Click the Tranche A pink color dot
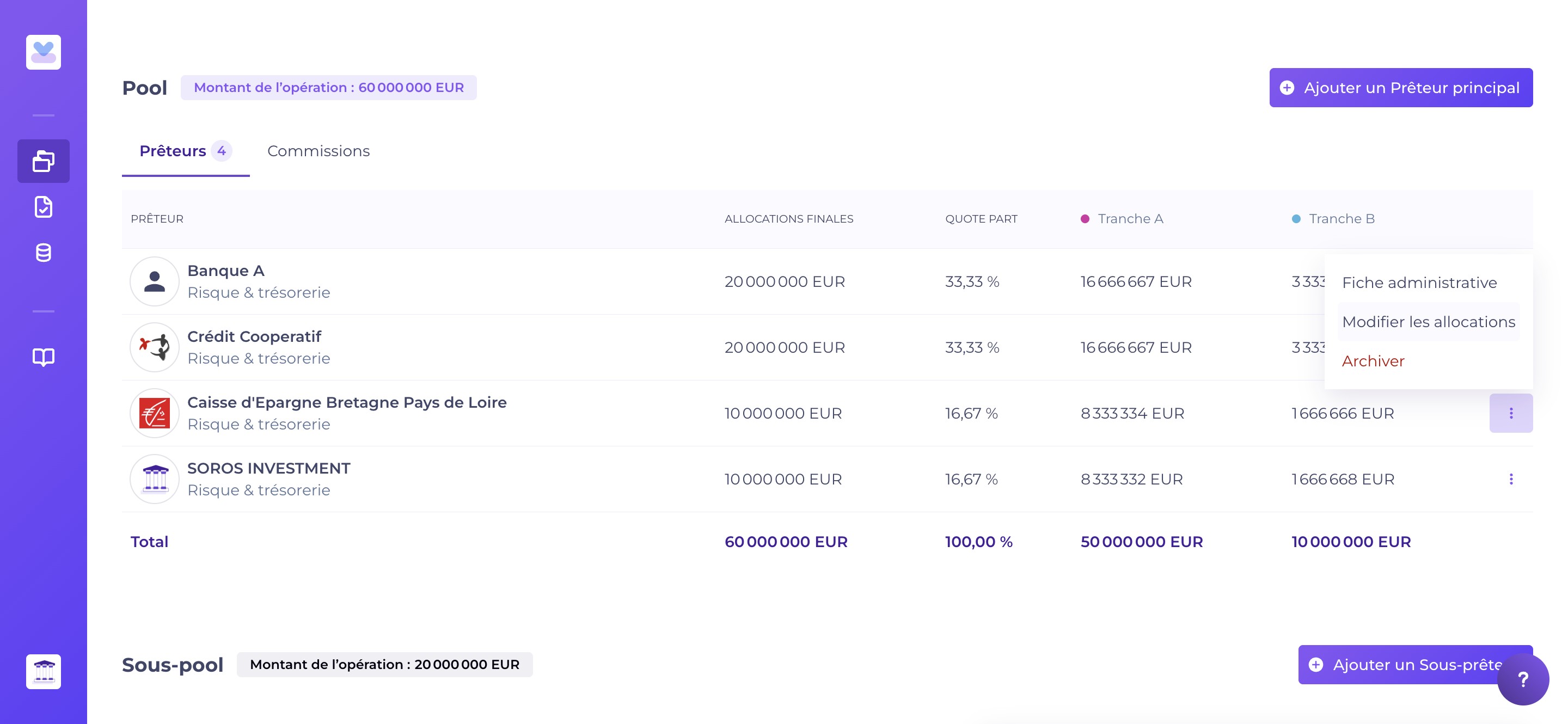This screenshot has height=724, width=1568. 1085,219
